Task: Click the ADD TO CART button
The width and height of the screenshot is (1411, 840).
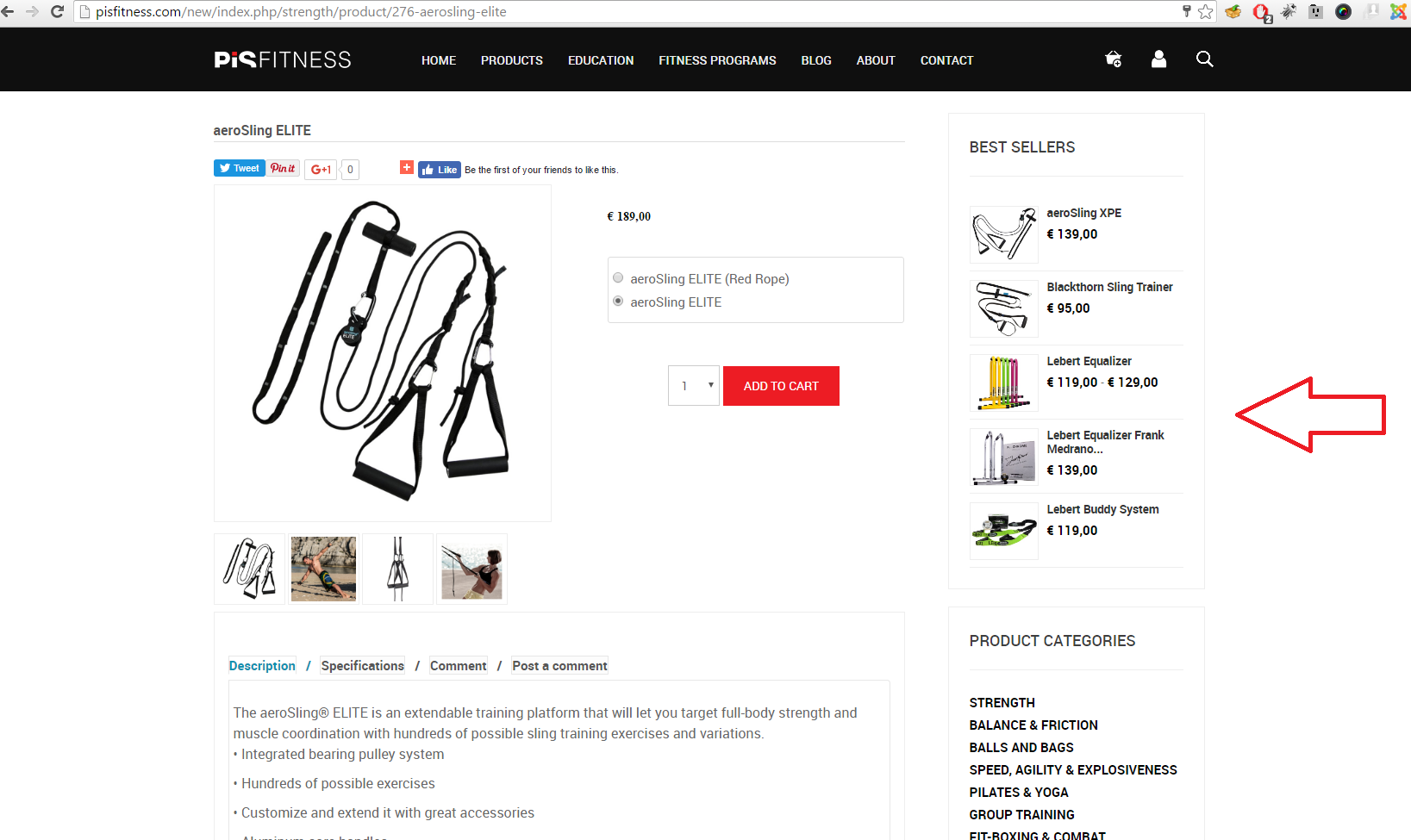Action: point(781,386)
